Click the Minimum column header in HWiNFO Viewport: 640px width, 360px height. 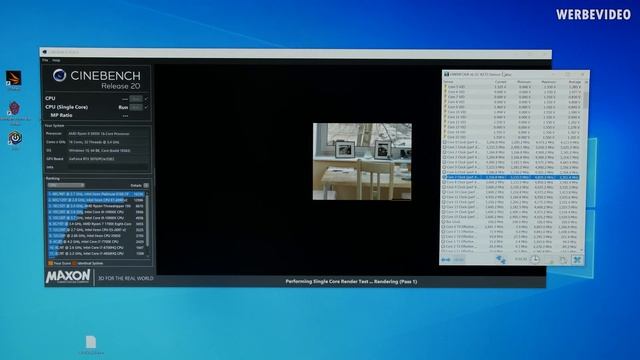524,82
